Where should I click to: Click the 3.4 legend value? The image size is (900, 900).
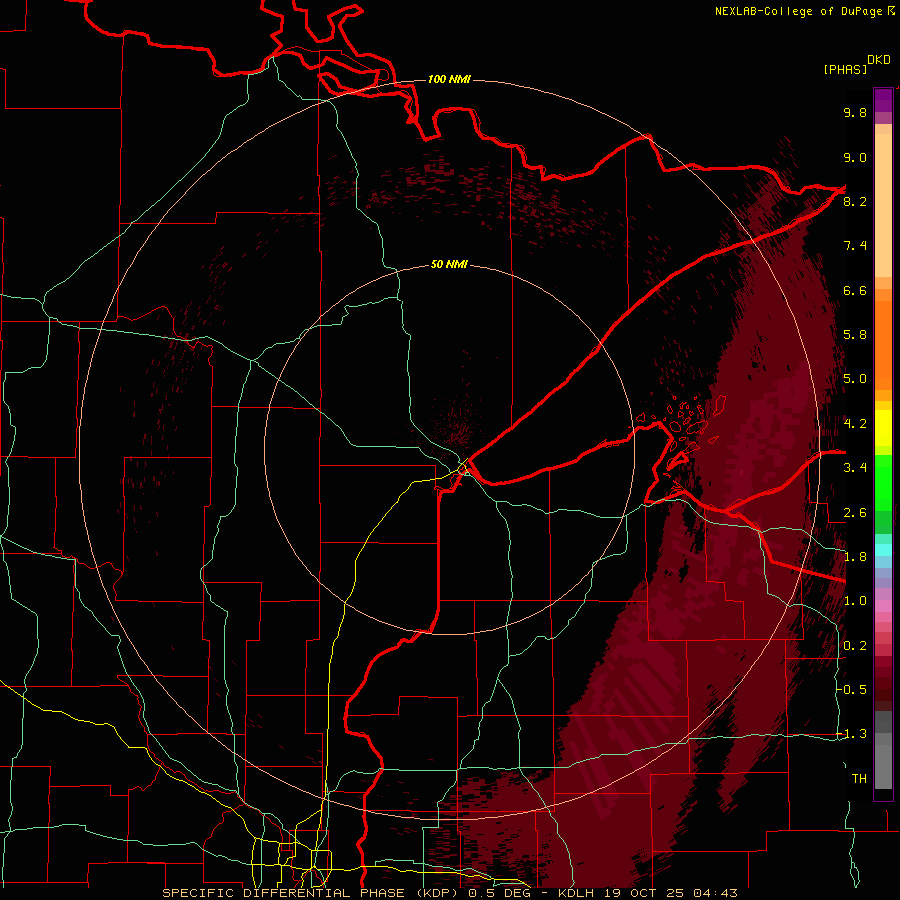(x=855, y=468)
